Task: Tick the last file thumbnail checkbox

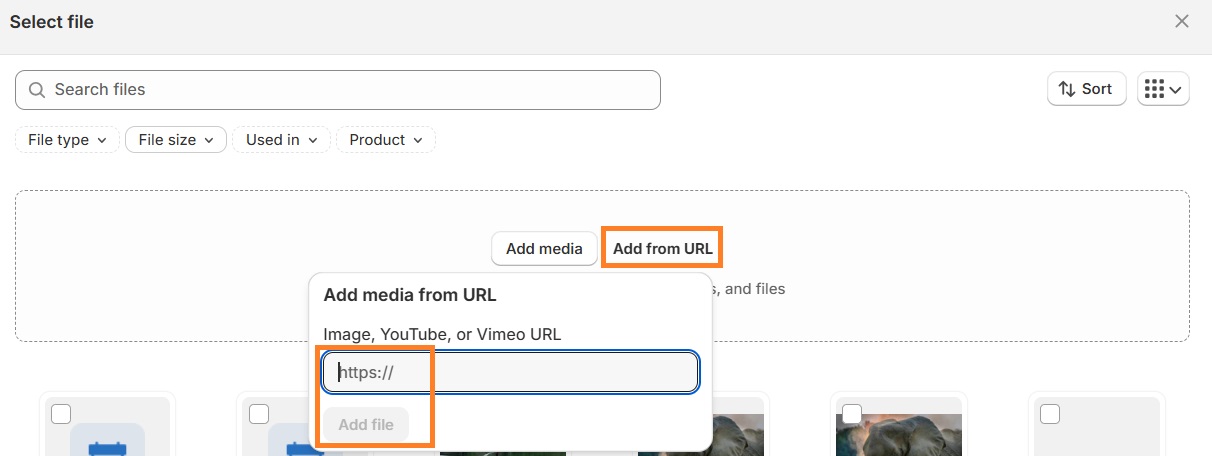Action: click(x=1050, y=413)
